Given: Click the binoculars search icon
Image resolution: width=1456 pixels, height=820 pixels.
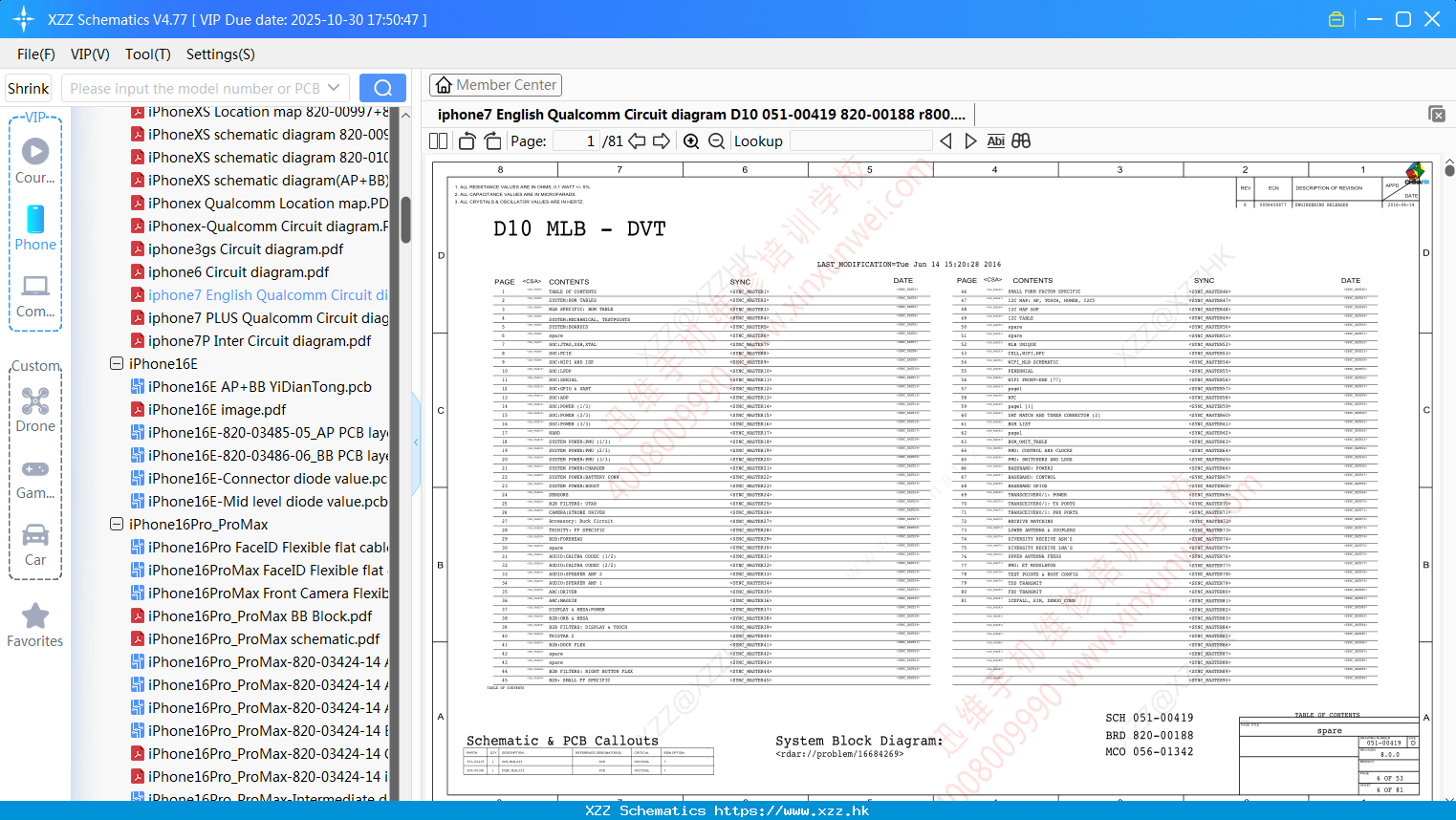Looking at the screenshot, I should pyautogui.click(x=1021, y=141).
